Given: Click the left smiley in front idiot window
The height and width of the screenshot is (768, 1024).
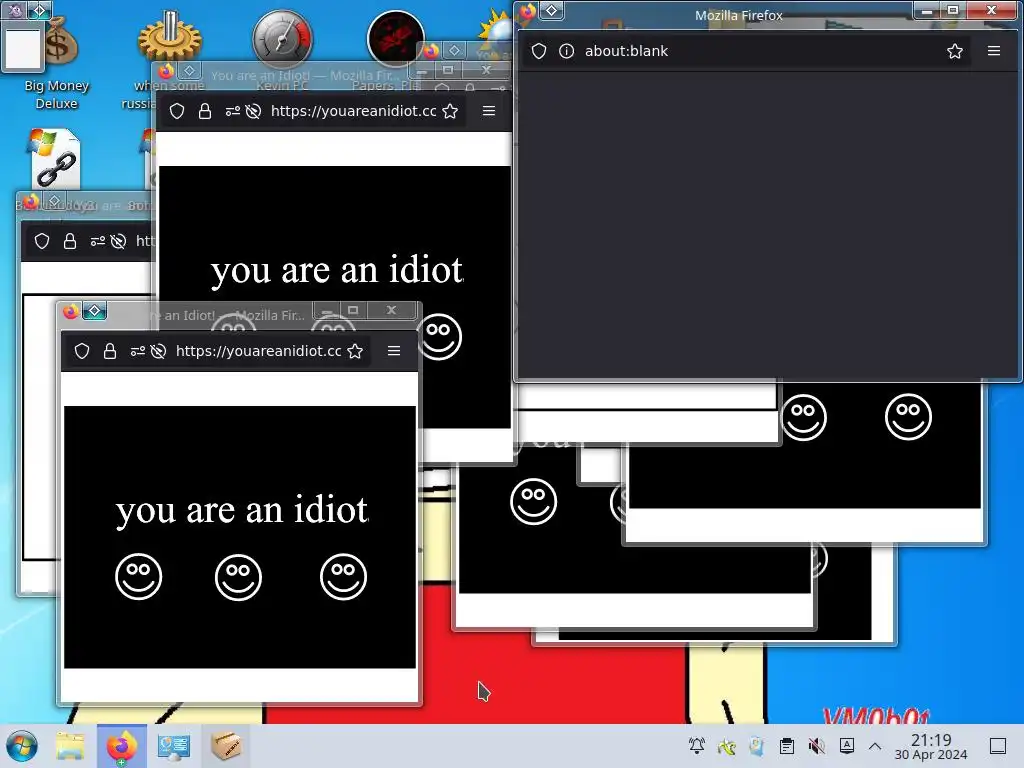Looking at the screenshot, I should tap(138, 577).
